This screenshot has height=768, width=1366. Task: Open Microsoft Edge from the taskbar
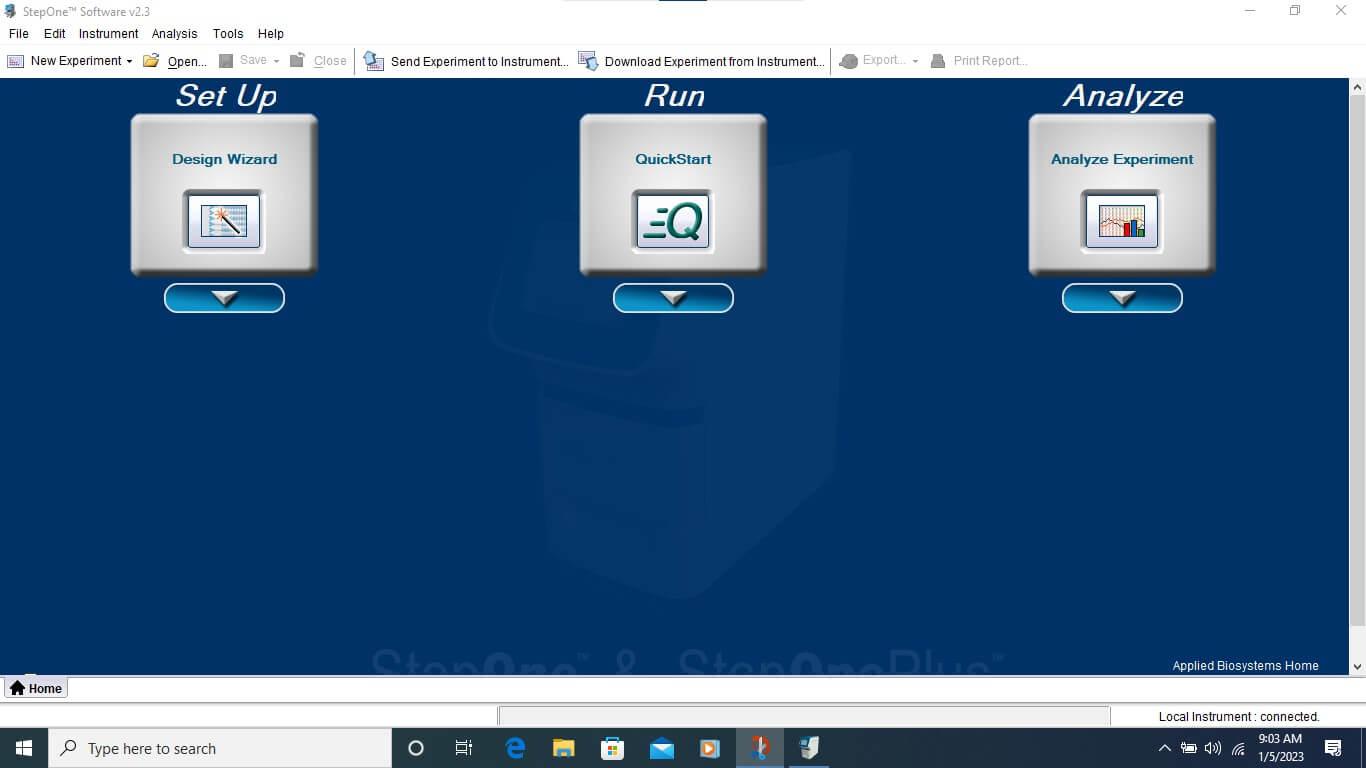516,748
